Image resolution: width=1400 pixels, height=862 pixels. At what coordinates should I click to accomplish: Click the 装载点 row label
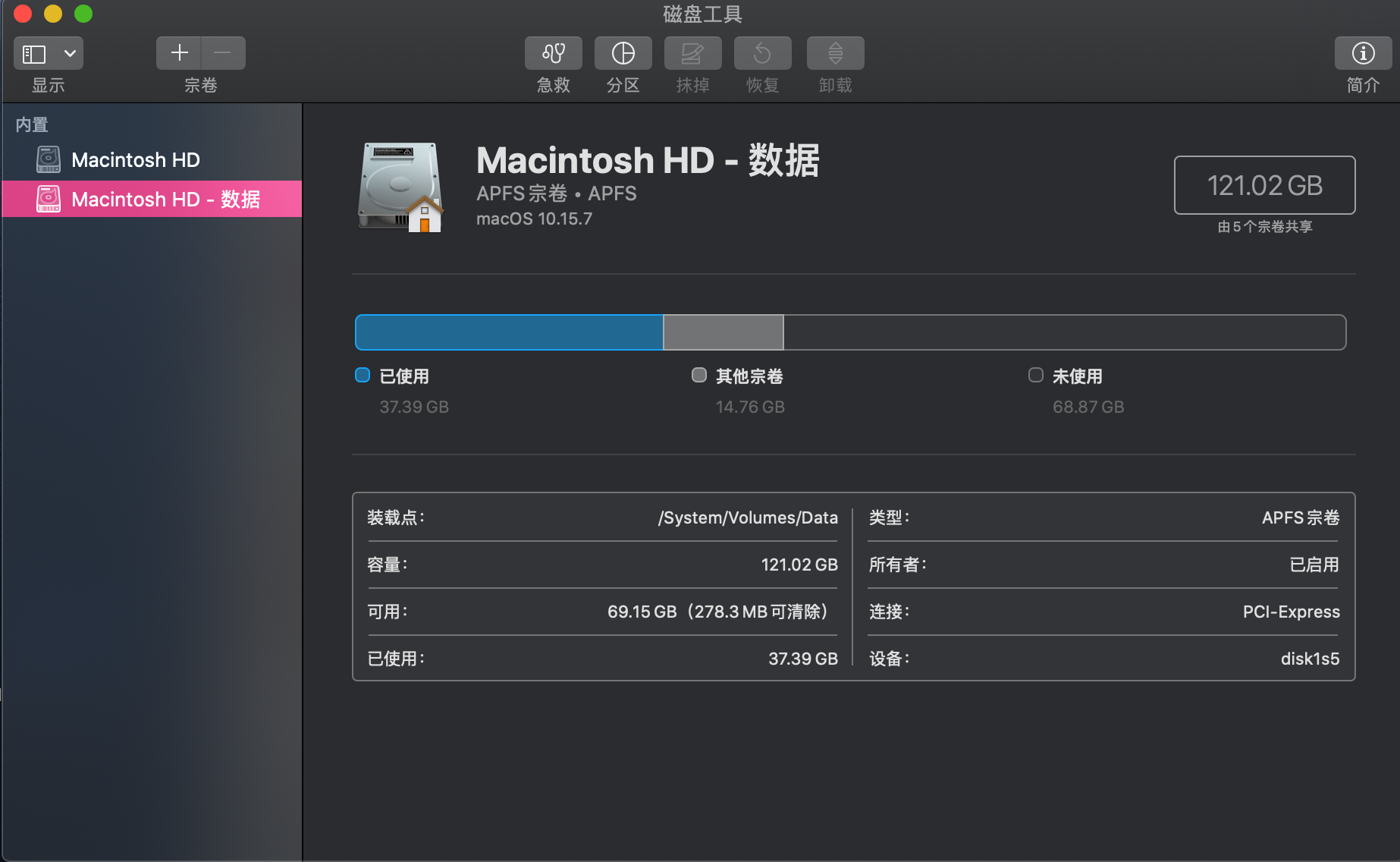click(396, 518)
